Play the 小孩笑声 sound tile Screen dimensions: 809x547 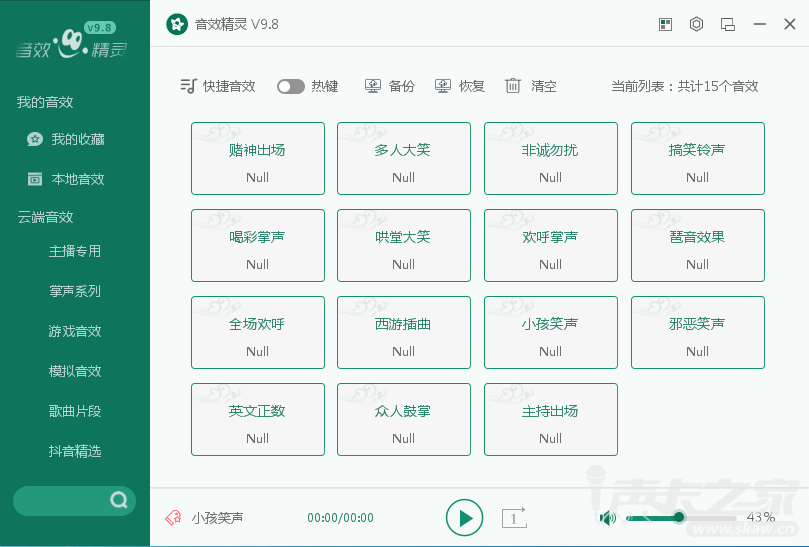(x=551, y=332)
